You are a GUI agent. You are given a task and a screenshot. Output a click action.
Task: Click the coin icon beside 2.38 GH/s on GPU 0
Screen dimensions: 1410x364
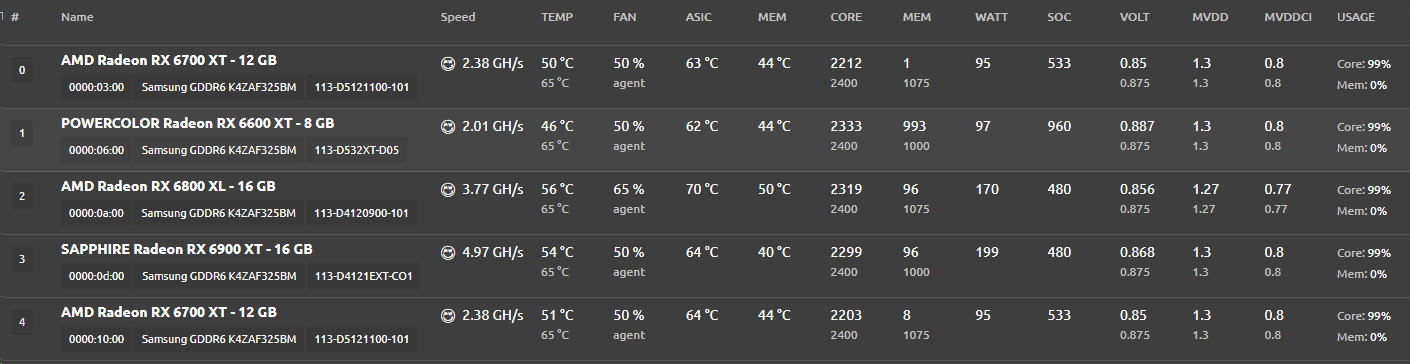[x=448, y=63]
